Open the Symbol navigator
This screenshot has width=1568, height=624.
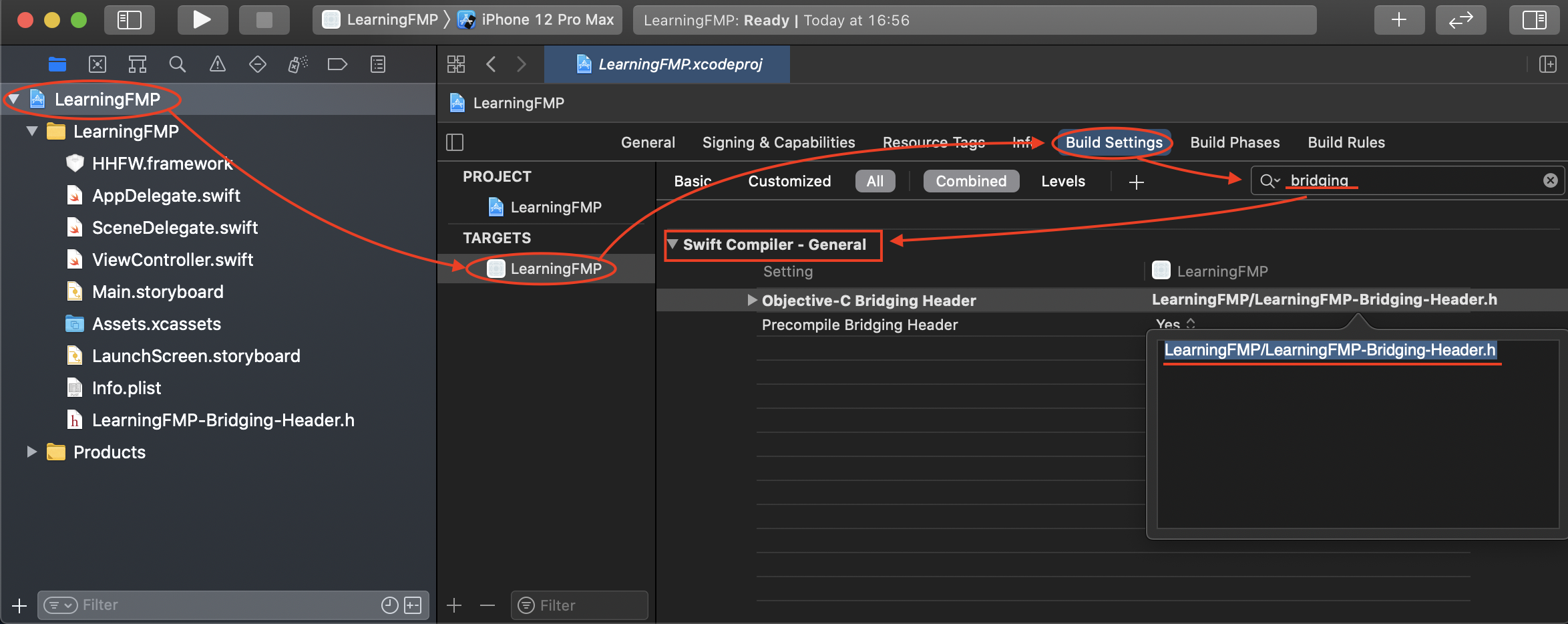(138, 64)
